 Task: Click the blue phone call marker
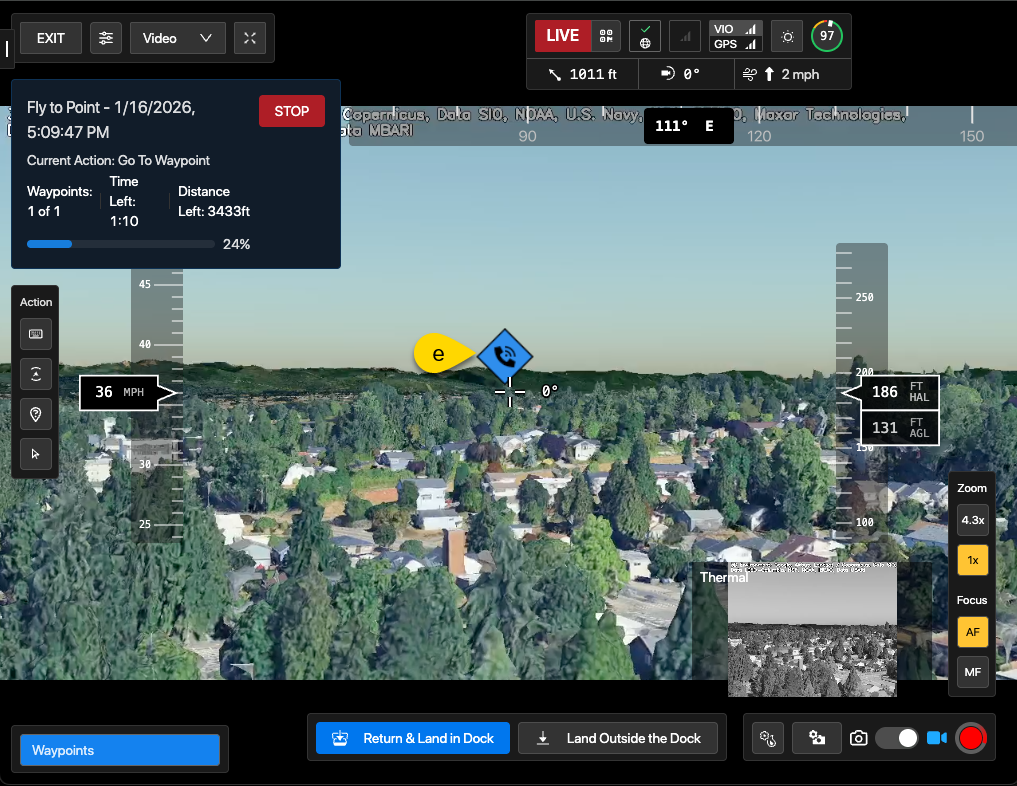click(x=505, y=356)
